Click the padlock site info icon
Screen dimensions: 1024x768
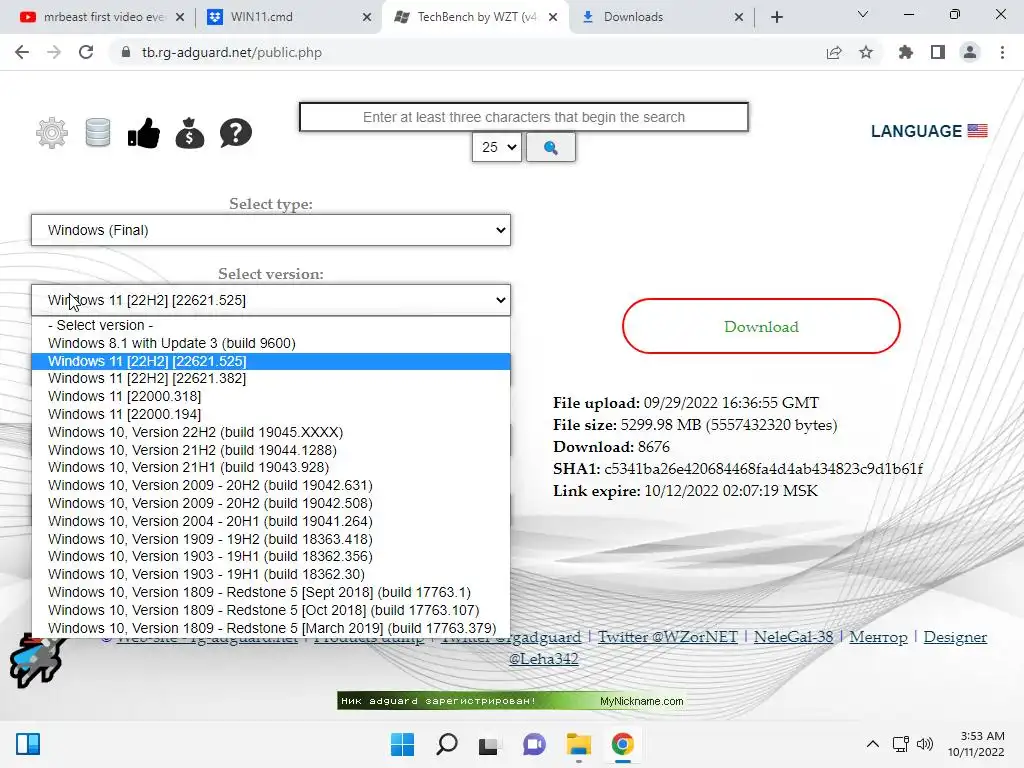point(126,52)
